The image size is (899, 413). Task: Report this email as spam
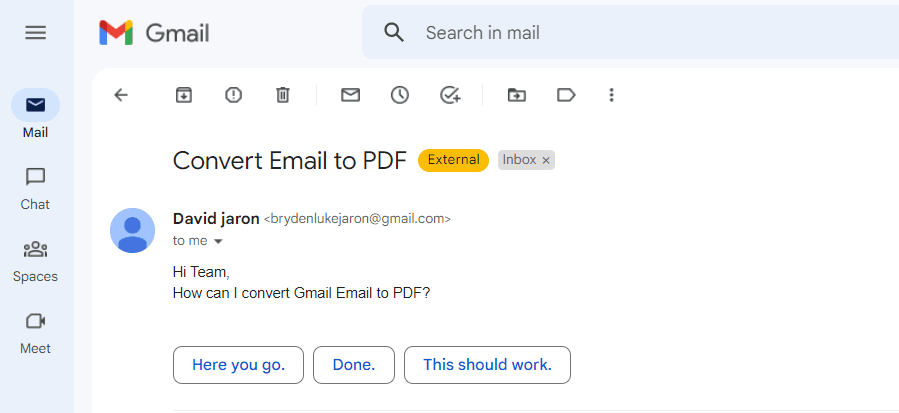(x=234, y=95)
